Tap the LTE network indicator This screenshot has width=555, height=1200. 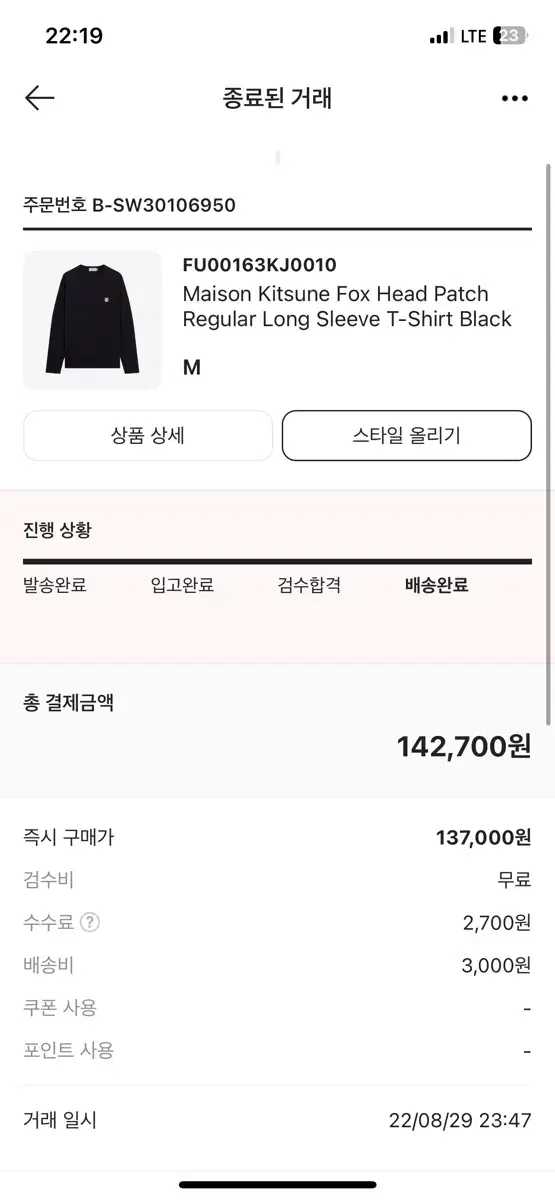click(x=473, y=36)
